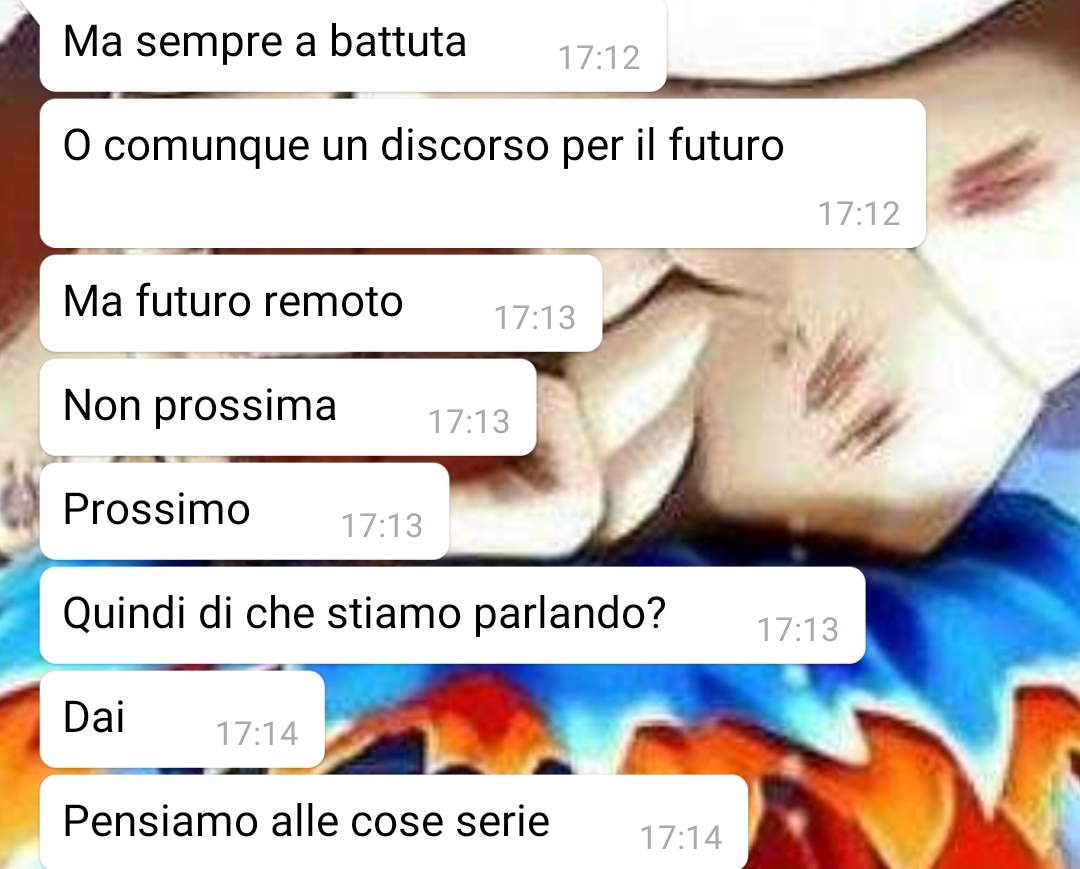Tap the word "battuta" in the top message
This screenshot has width=1080, height=869.
tap(398, 41)
